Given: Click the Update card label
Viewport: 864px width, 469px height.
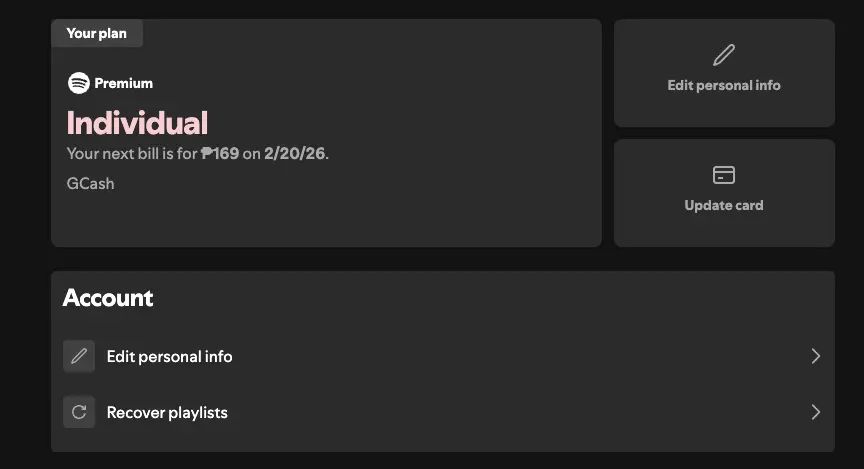Looking at the screenshot, I should pos(723,206).
